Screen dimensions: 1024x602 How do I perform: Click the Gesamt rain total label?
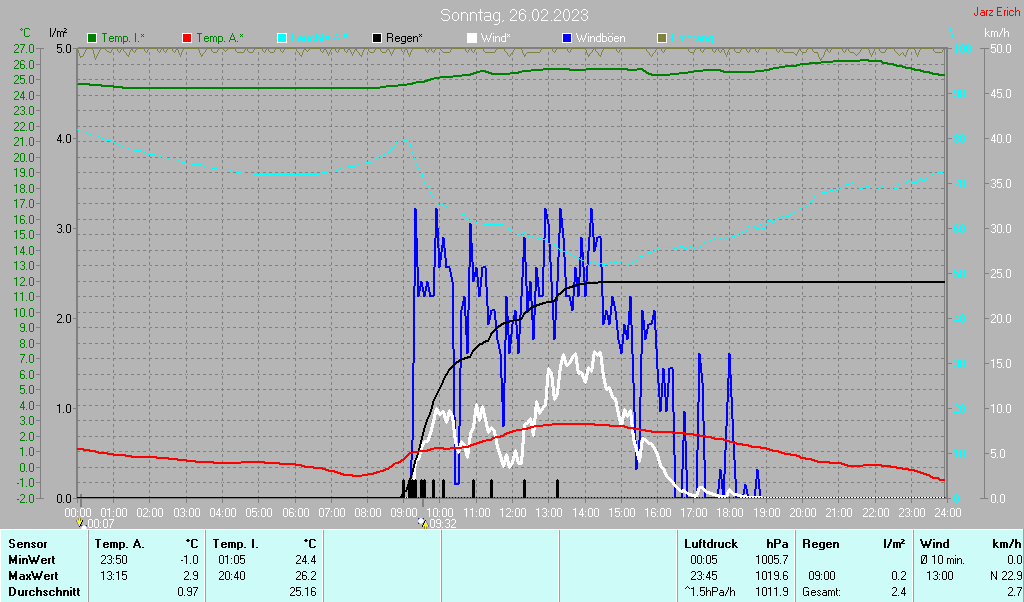[x=824, y=591]
